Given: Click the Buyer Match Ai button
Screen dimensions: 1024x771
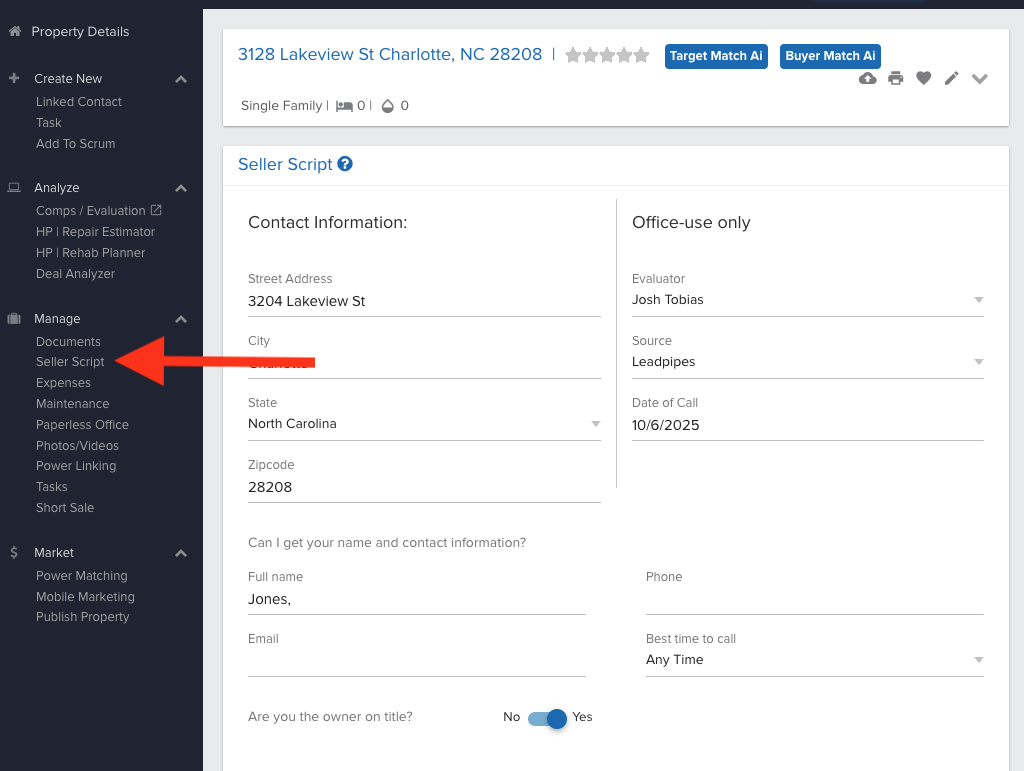Looking at the screenshot, I should point(830,56).
